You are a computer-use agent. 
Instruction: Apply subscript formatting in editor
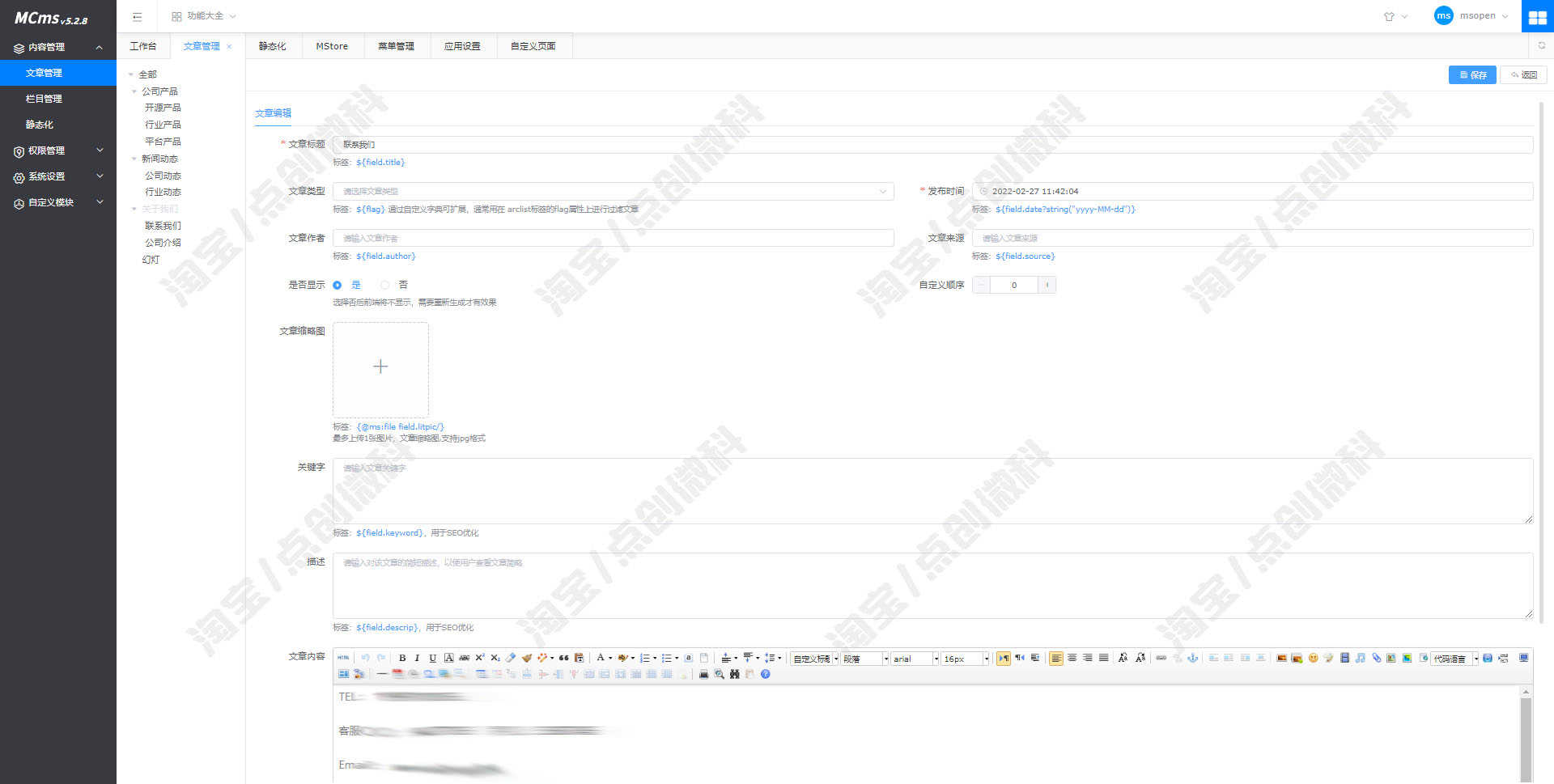[x=495, y=658]
